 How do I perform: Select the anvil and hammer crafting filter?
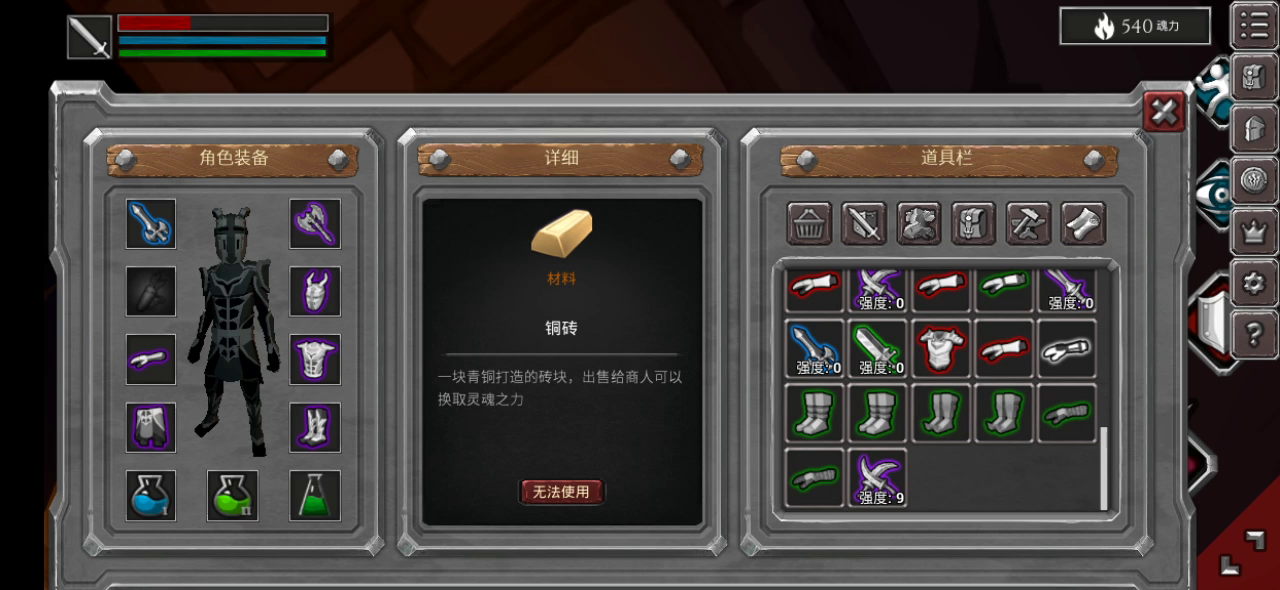pos(1028,224)
